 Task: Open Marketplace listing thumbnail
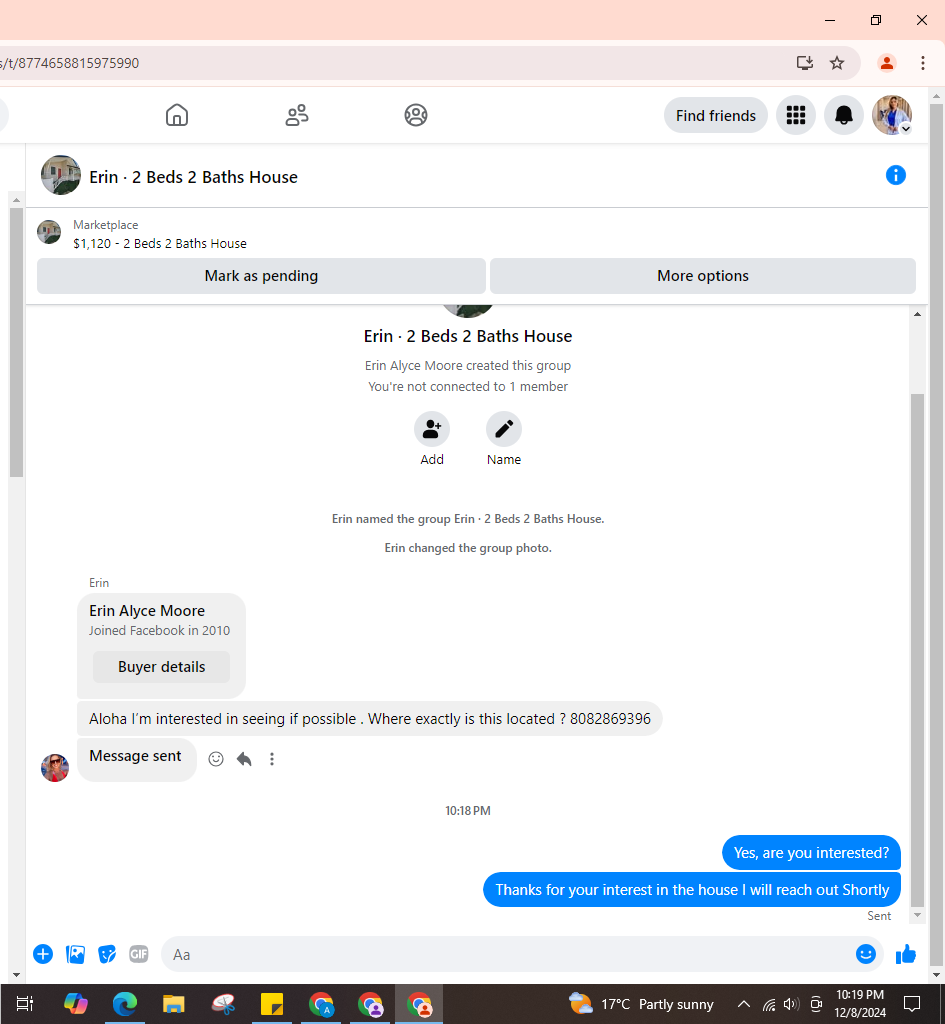49,232
